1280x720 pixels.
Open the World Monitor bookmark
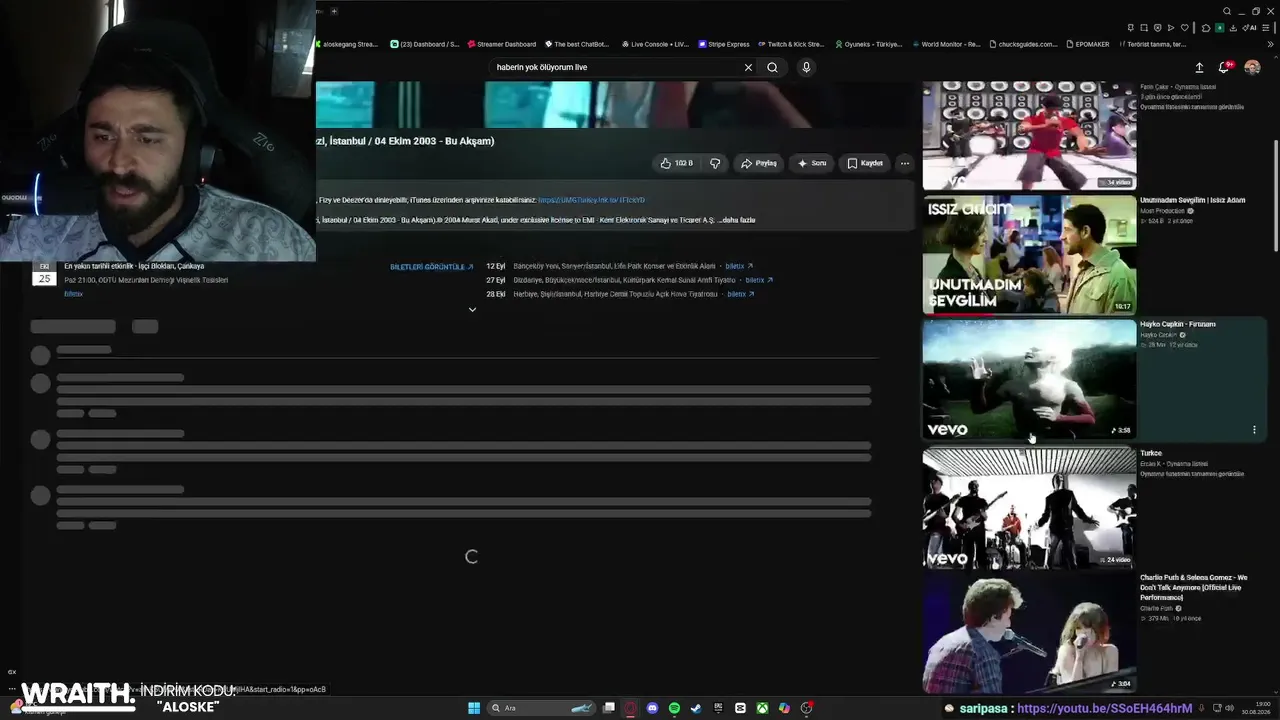(x=945, y=44)
